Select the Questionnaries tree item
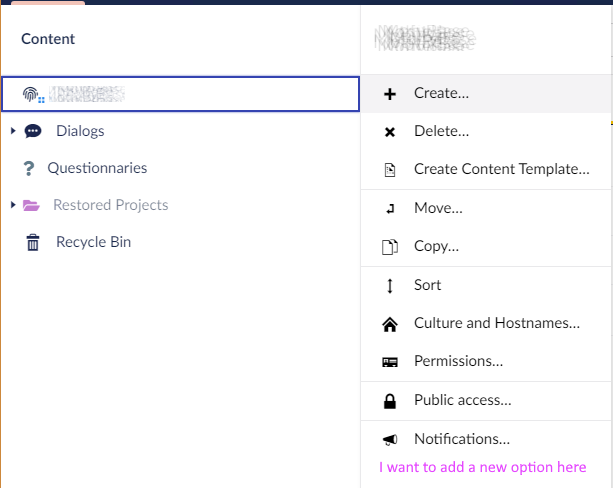613x488 pixels. [97, 168]
